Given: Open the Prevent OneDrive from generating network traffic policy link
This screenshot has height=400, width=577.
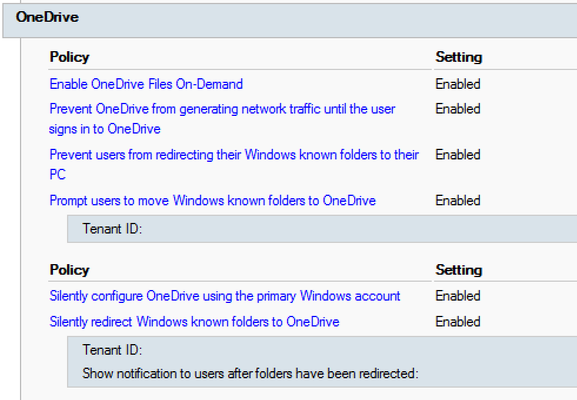Looking at the screenshot, I should click(222, 119).
